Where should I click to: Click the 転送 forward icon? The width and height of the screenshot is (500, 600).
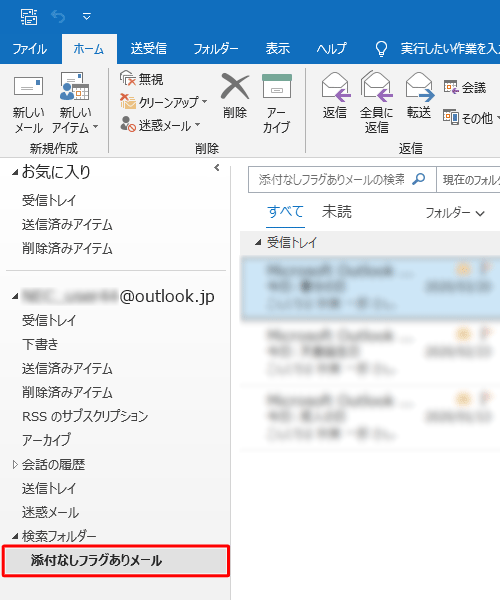[x=420, y=86]
